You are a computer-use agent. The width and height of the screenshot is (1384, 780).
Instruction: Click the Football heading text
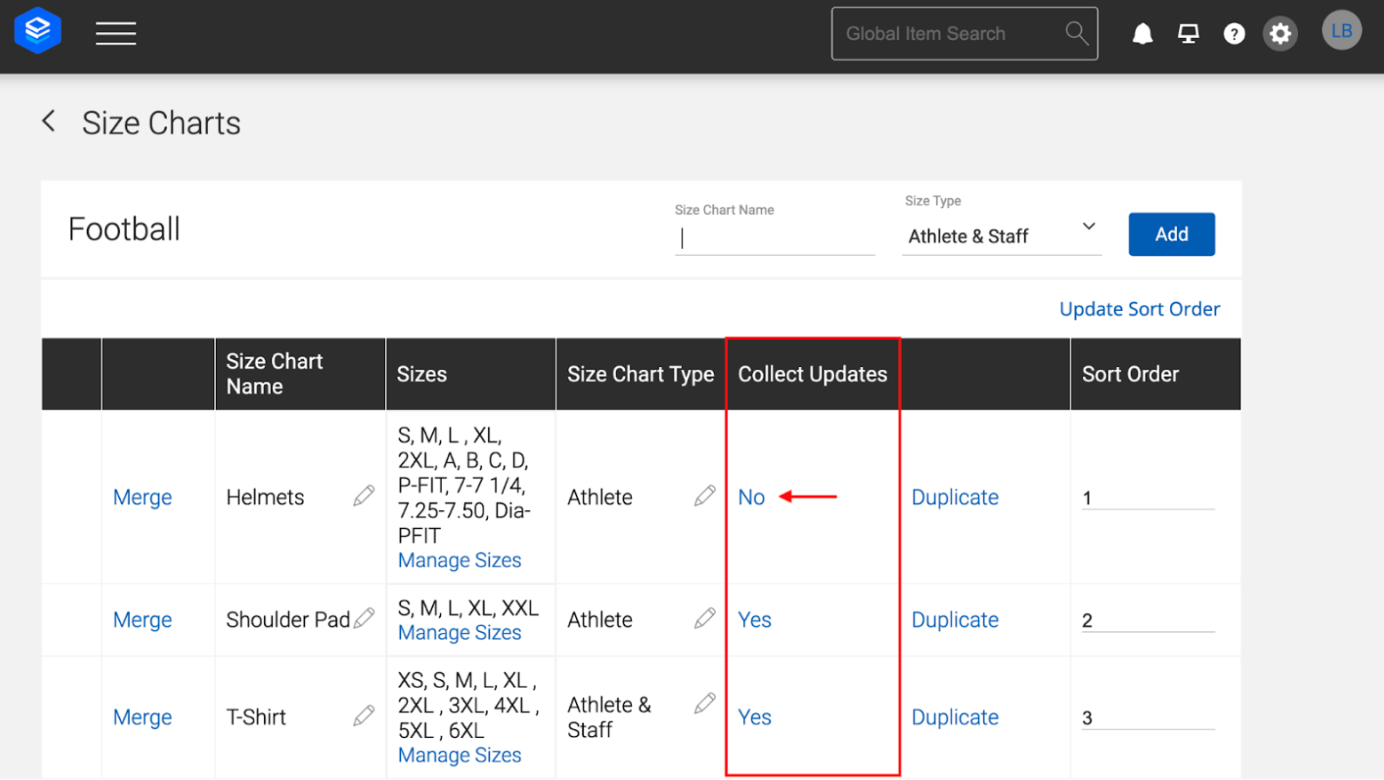(124, 229)
